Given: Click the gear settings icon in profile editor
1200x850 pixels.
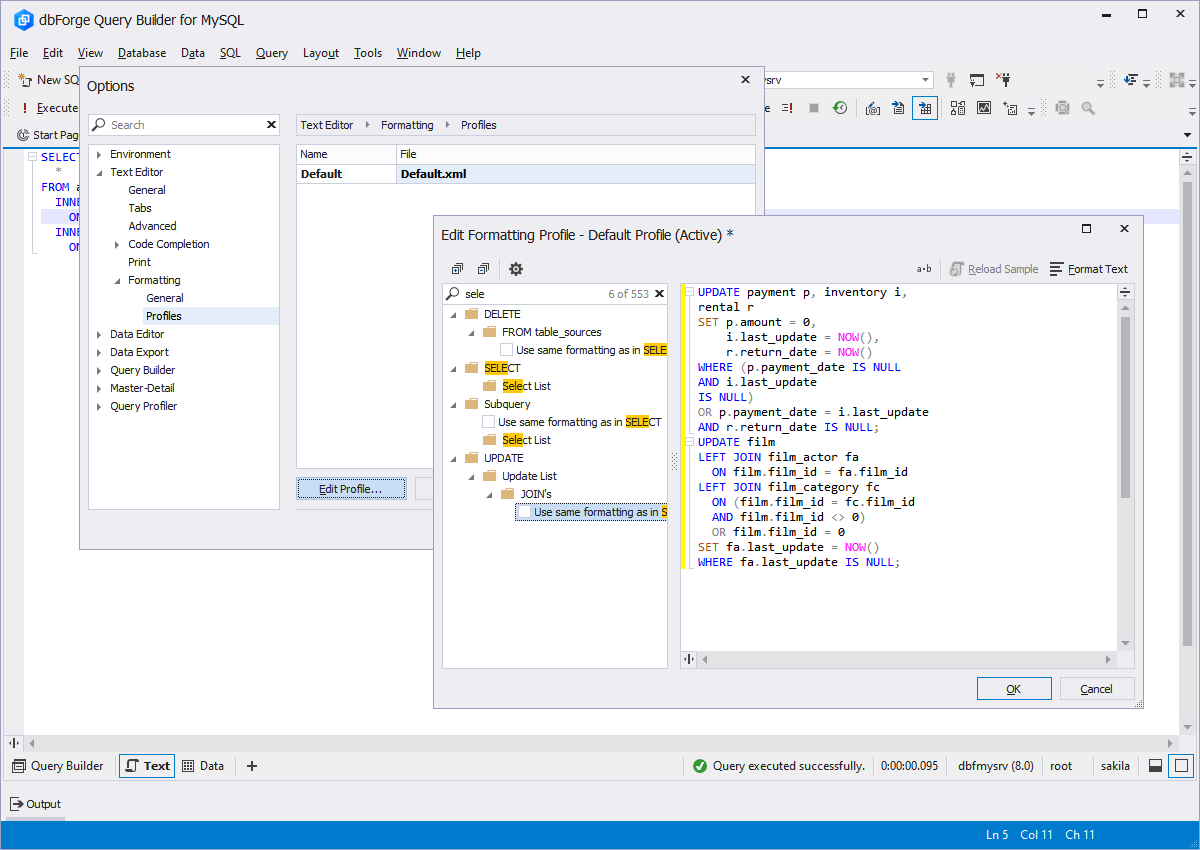Looking at the screenshot, I should click(x=516, y=269).
